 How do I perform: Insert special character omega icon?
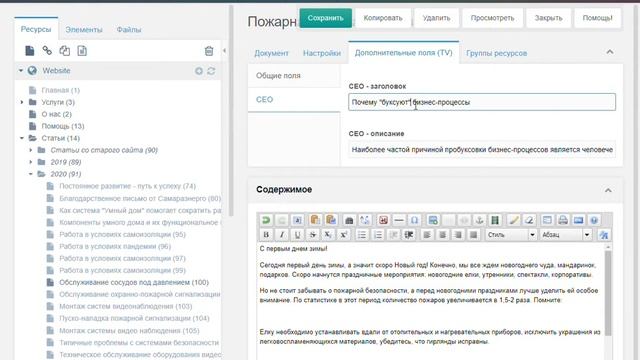tap(414, 220)
